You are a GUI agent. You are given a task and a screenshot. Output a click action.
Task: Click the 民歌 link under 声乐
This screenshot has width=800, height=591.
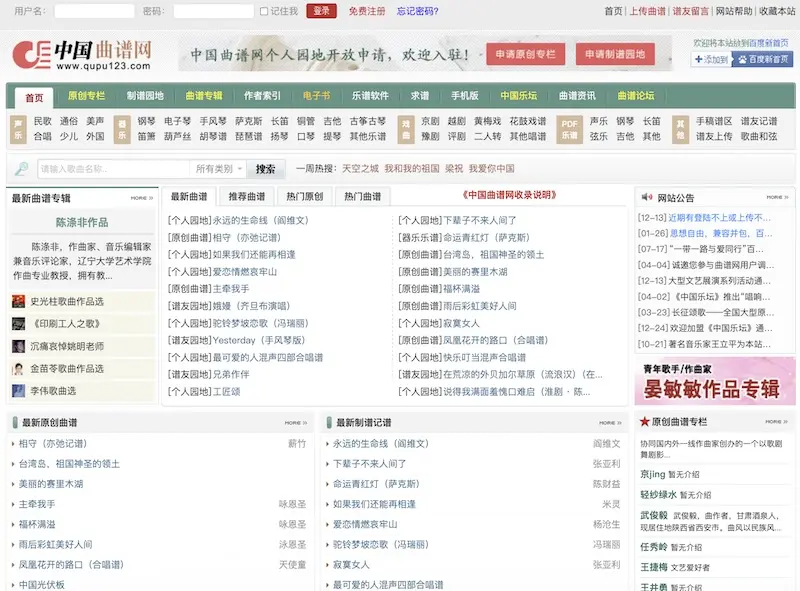42,121
